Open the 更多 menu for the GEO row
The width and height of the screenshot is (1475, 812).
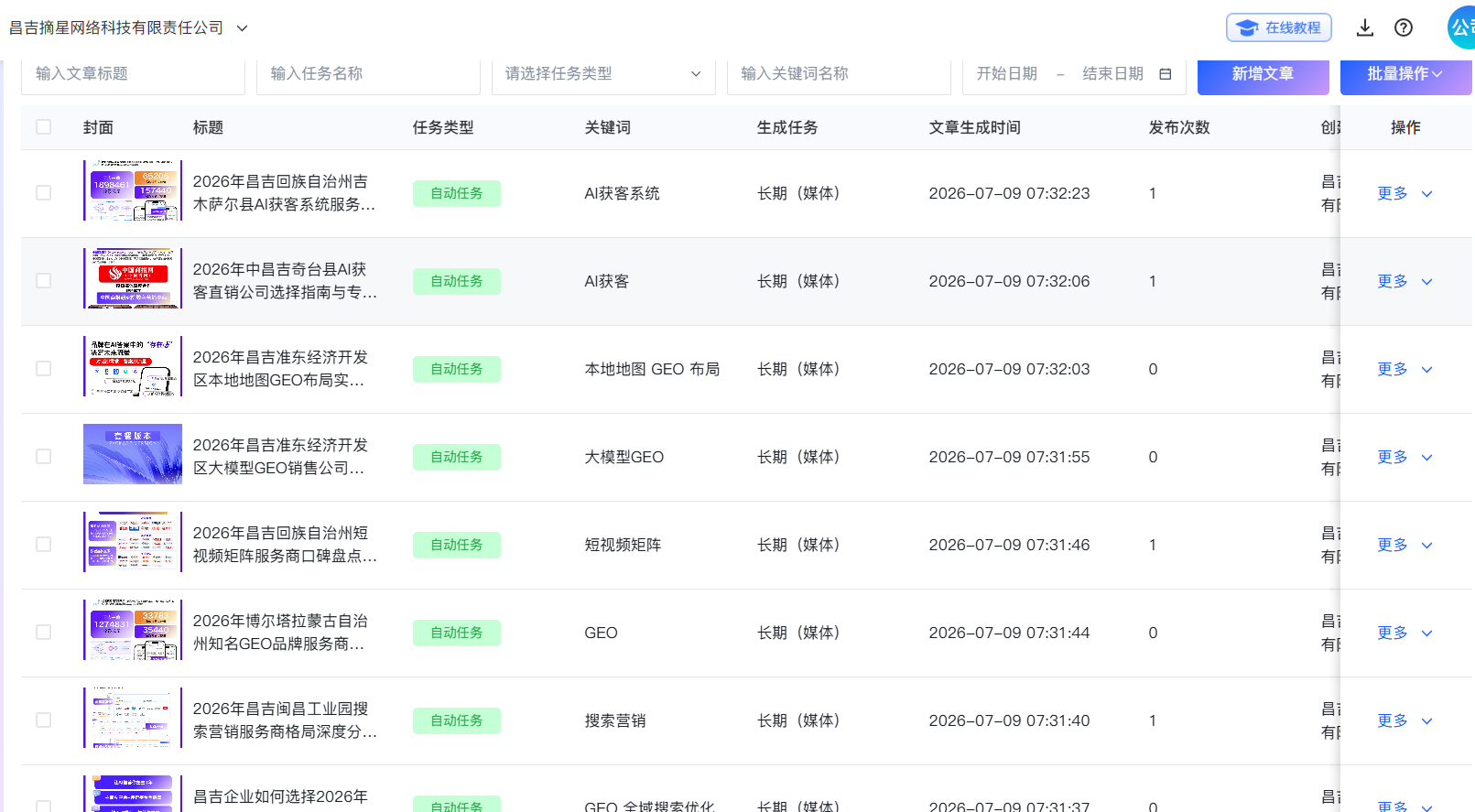pos(1405,633)
